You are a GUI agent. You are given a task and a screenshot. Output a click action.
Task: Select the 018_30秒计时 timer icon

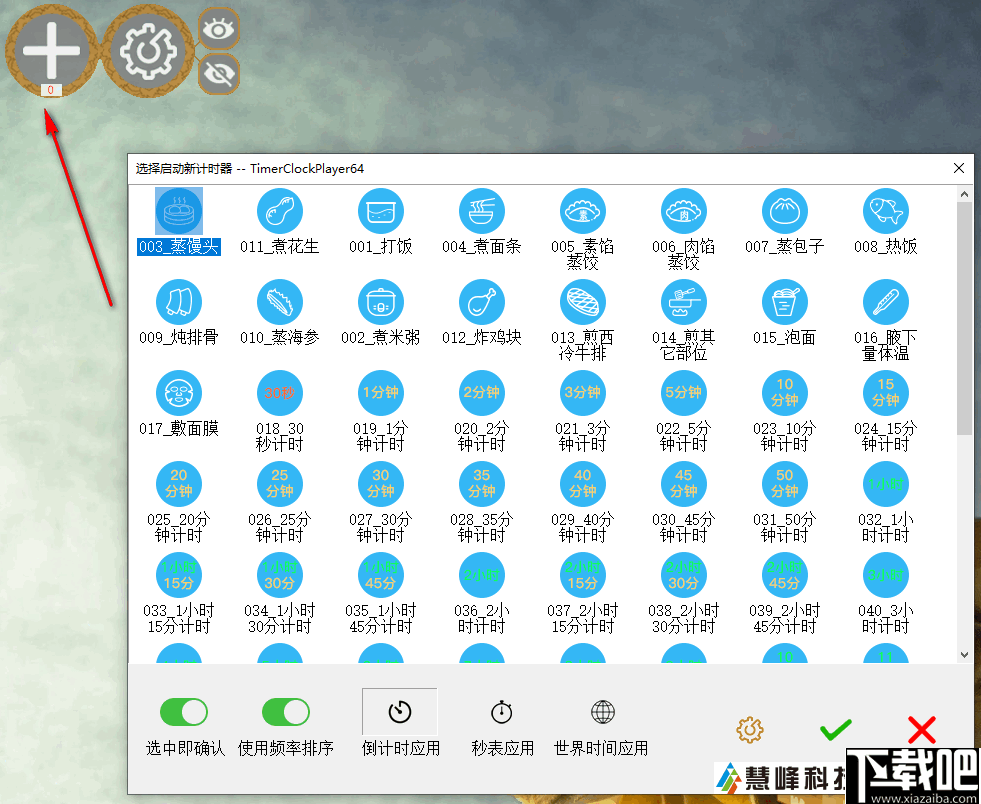(279, 393)
